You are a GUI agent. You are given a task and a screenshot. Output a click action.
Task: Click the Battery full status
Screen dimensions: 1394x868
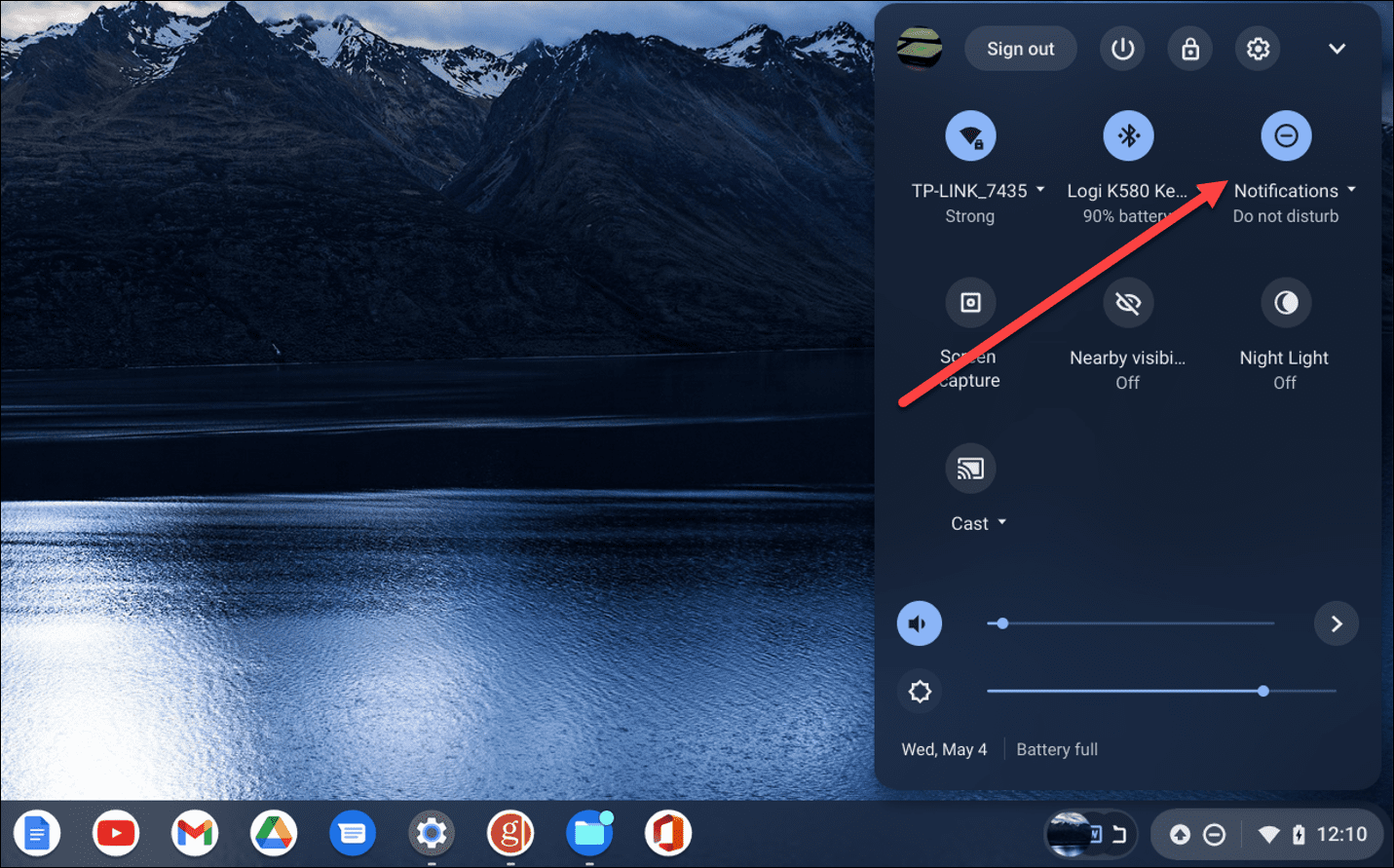click(x=1057, y=749)
